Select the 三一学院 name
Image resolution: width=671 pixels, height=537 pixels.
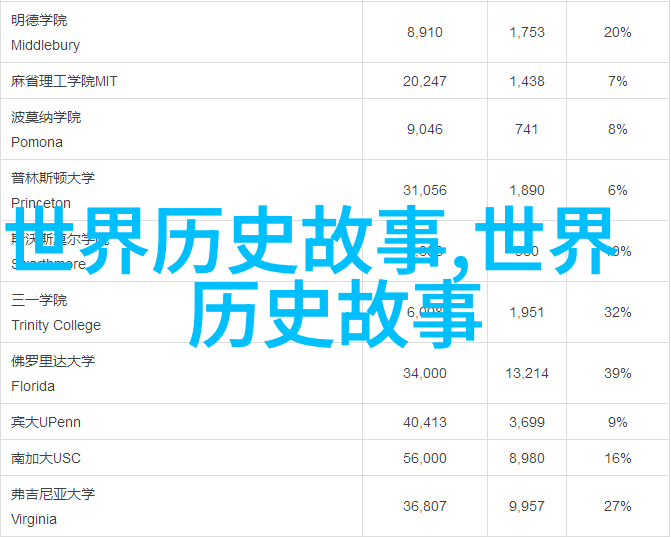tap(39, 300)
